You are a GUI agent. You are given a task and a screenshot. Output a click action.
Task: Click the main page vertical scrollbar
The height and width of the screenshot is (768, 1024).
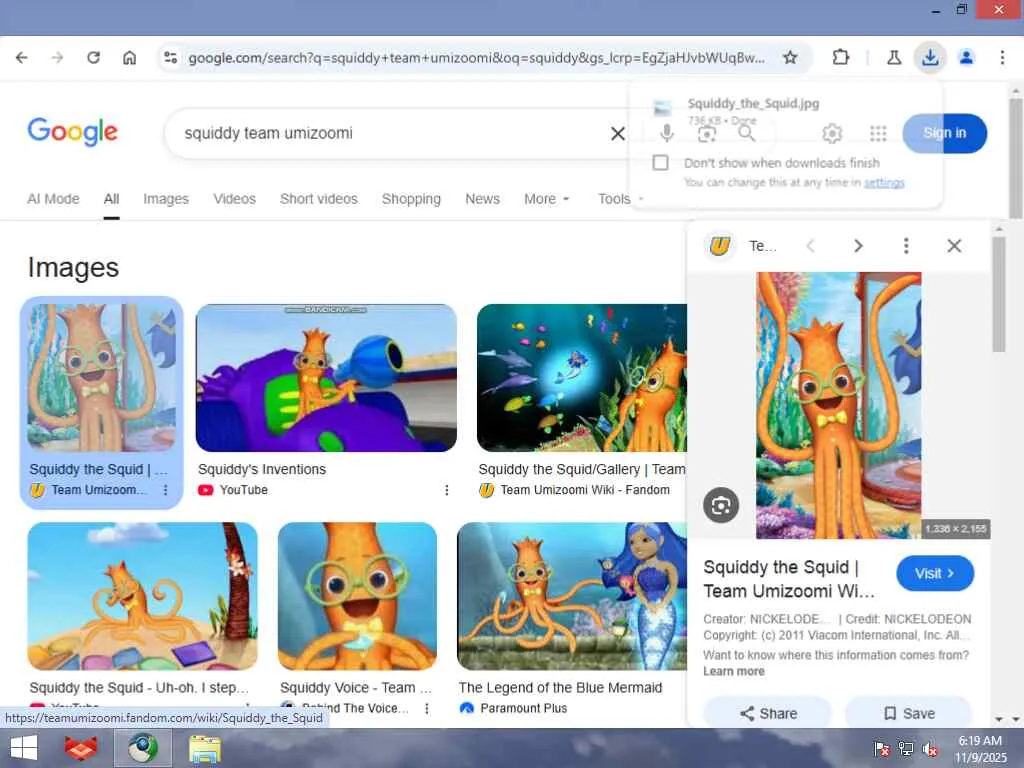[x=1016, y=158]
